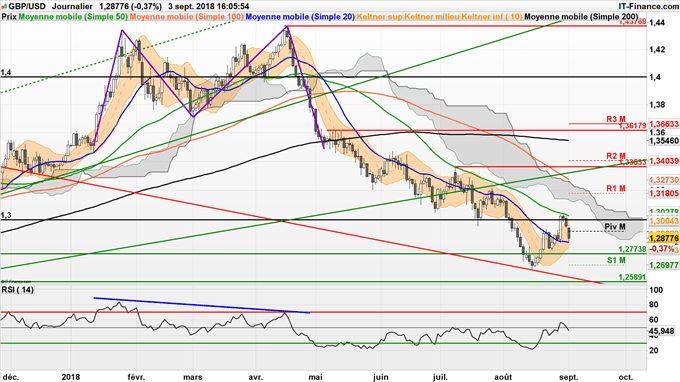
Task: Click the 1,36633 price tag
Action: pyautogui.click(x=664, y=124)
